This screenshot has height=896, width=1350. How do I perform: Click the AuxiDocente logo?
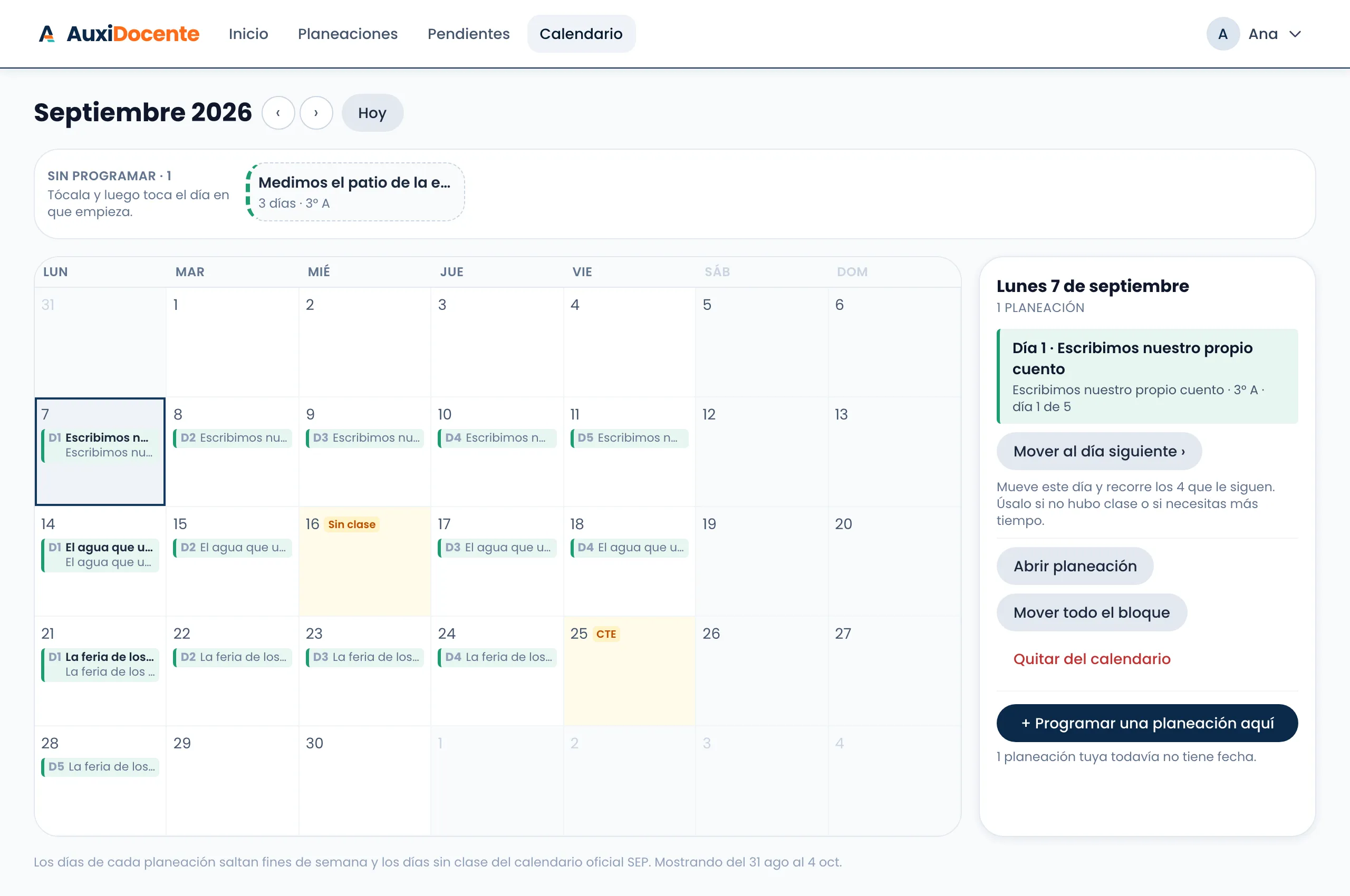tap(119, 34)
